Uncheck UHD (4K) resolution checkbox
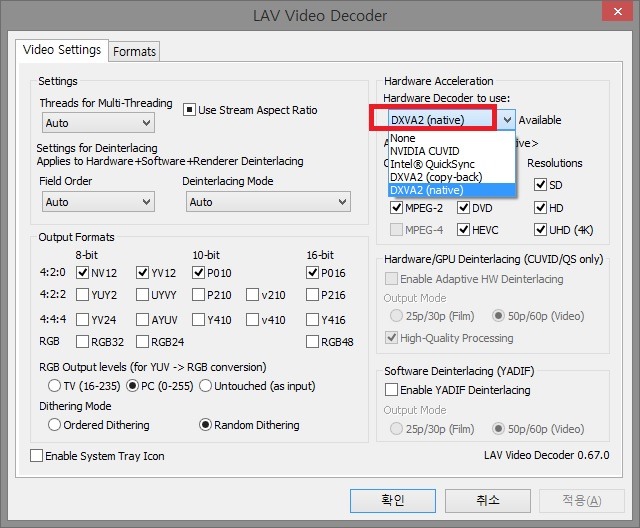Image resolution: width=640 pixels, height=528 pixels. [x=540, y=230]
